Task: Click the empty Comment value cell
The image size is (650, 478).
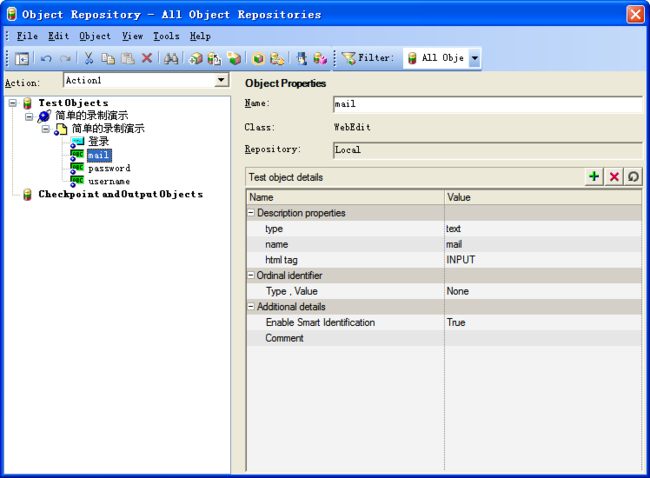Action: click(543, 338)
